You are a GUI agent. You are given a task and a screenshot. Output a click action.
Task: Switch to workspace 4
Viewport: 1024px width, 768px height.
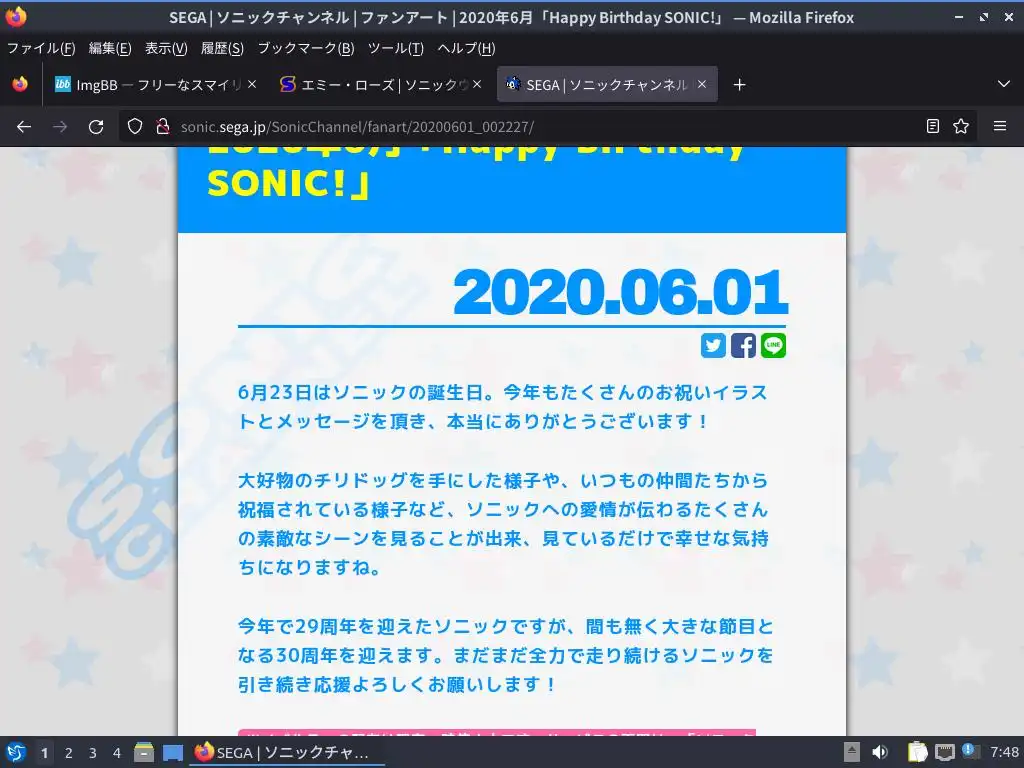coord(117,753)
